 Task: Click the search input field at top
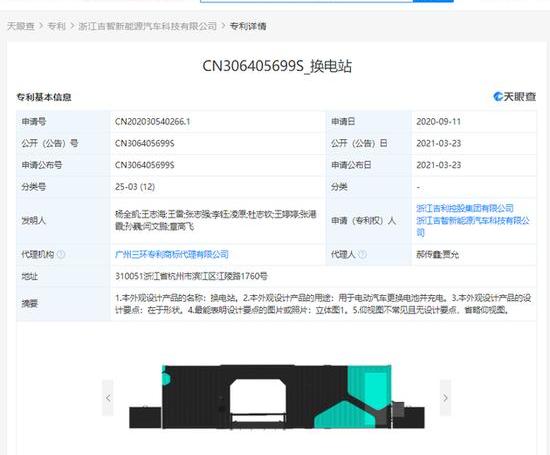(x=306, y=1)
